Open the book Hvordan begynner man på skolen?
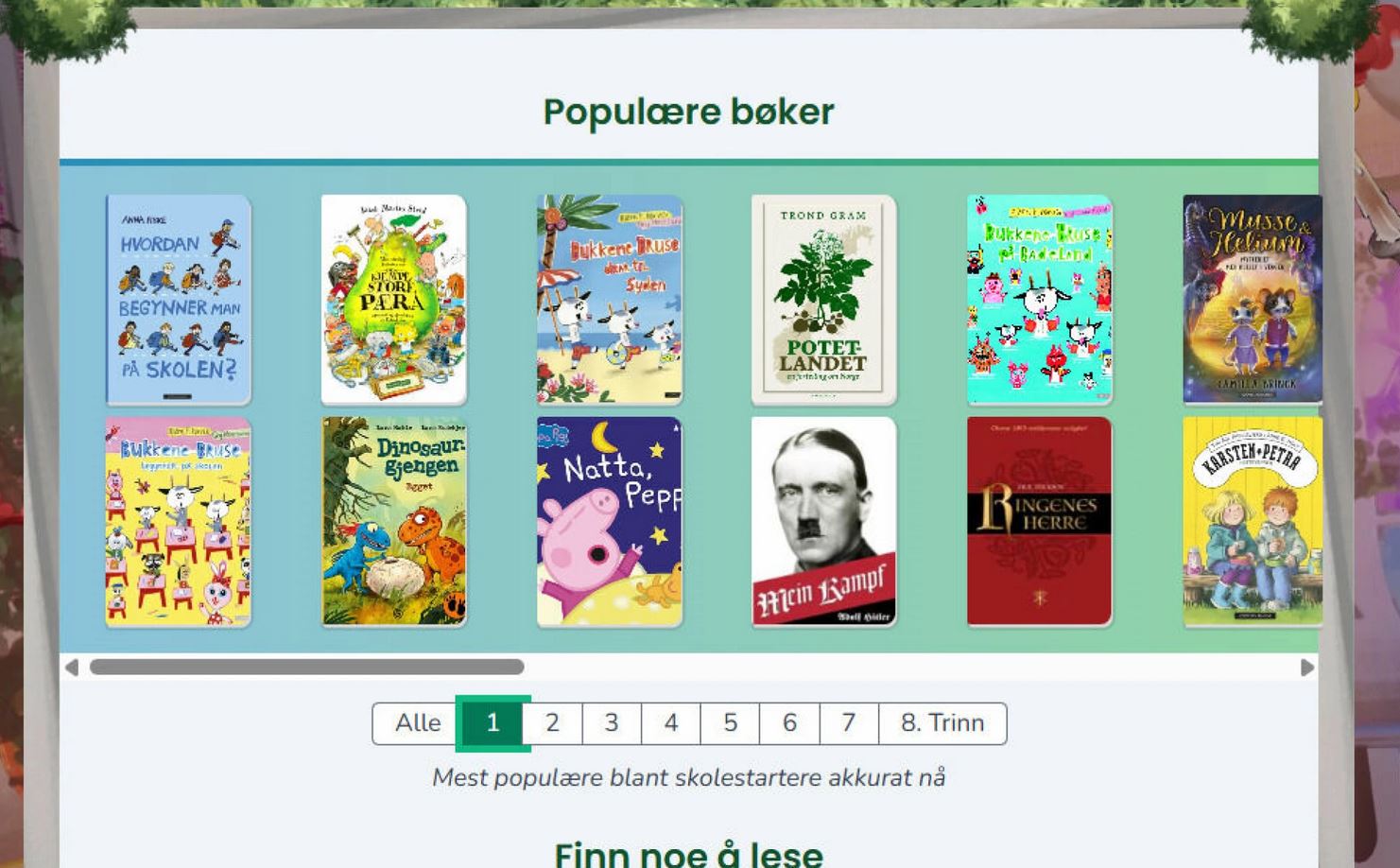Viewport: 1400px width, 868px height. pyautogui.click(x=179, y=300)
